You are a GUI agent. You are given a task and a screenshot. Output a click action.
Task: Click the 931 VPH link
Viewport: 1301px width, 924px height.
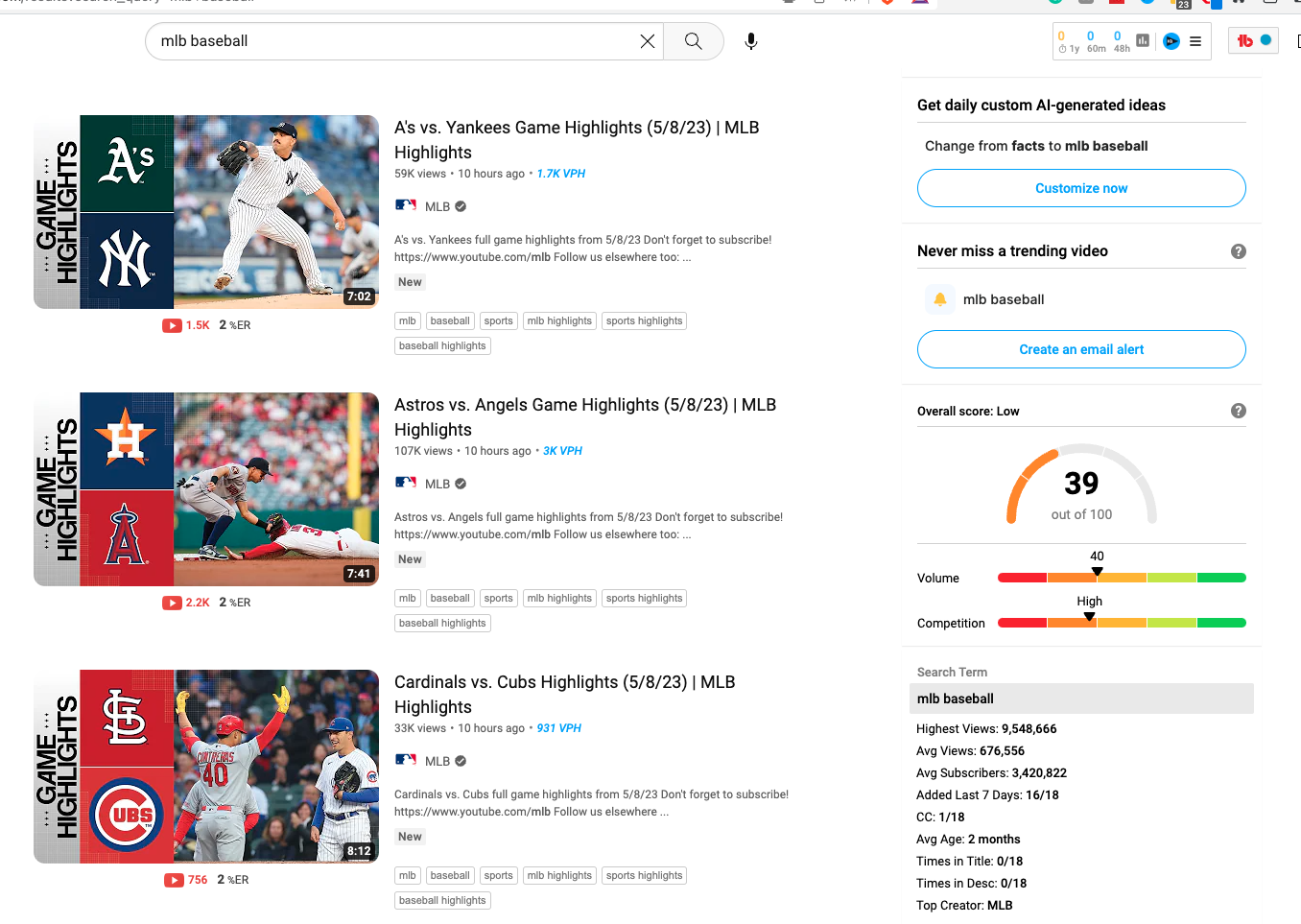pos(559,728)
